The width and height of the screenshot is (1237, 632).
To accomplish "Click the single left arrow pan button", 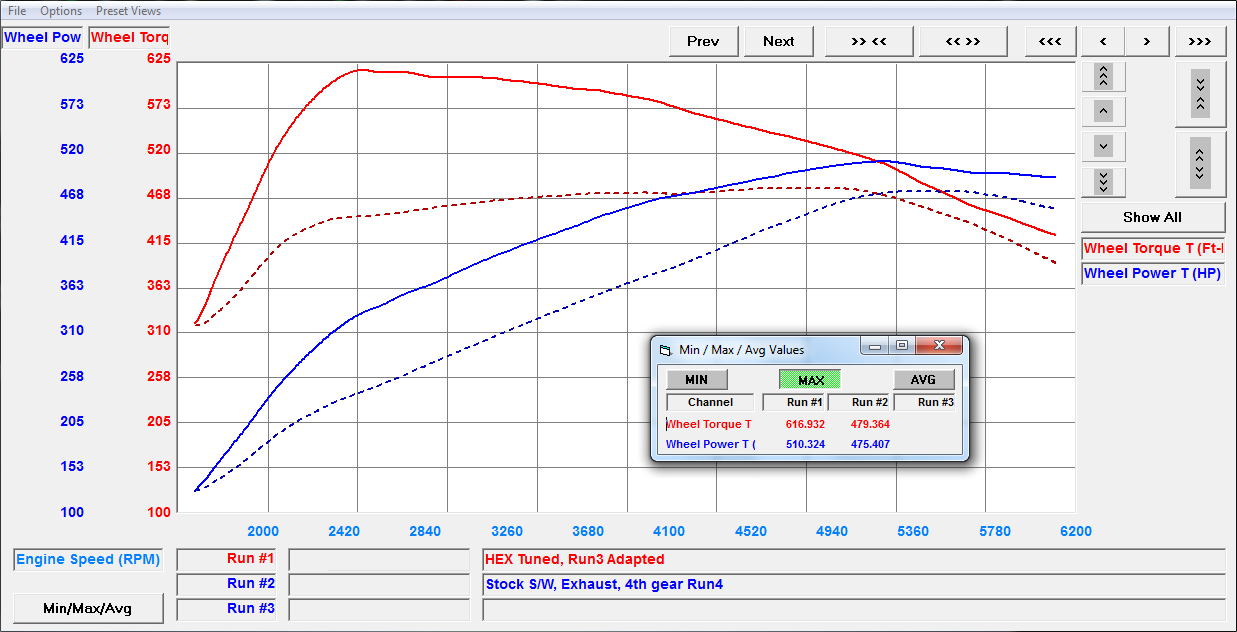I will click(x=1103, y=41).
